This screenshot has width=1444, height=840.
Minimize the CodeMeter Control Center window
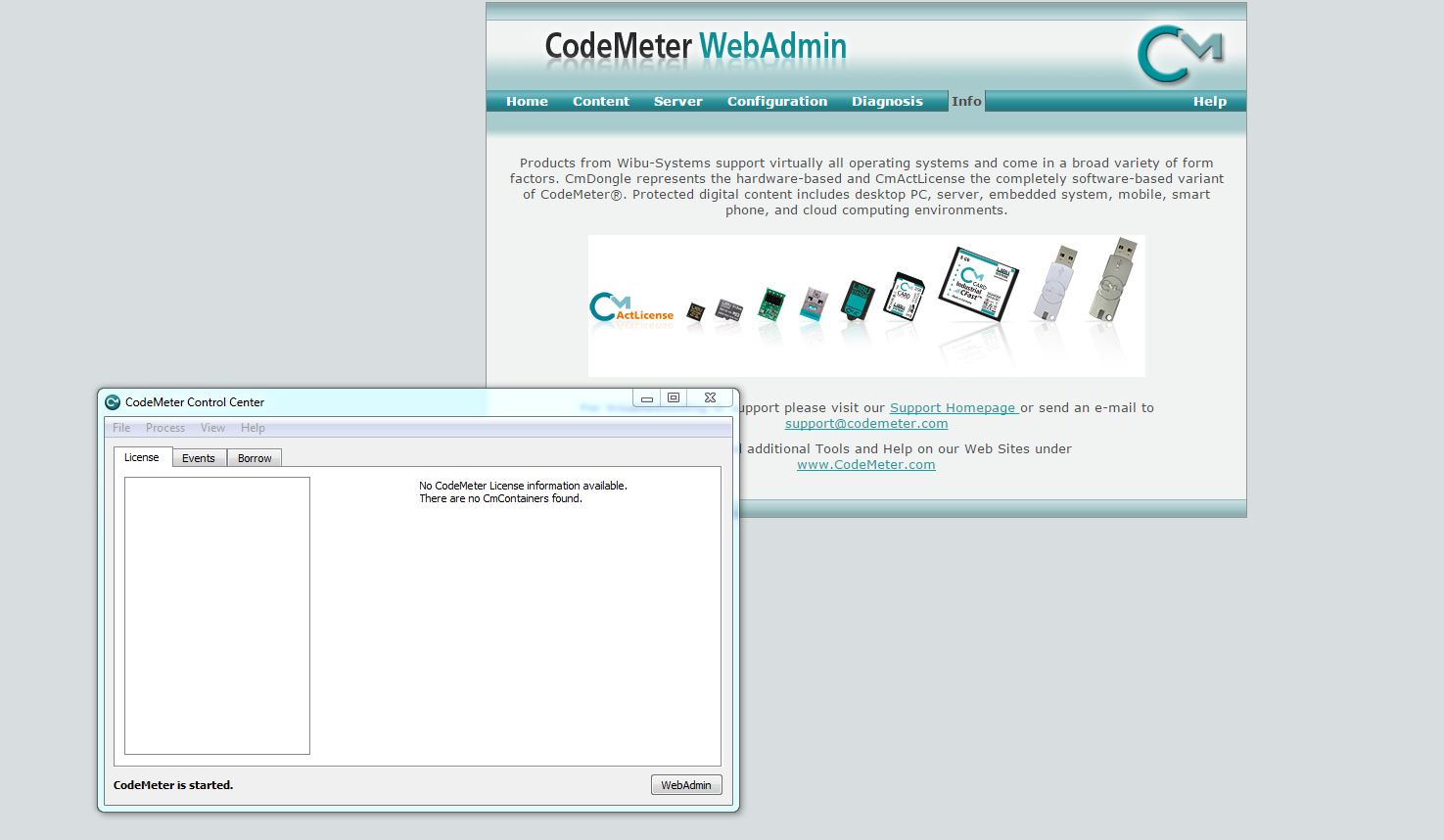[647, 398]
